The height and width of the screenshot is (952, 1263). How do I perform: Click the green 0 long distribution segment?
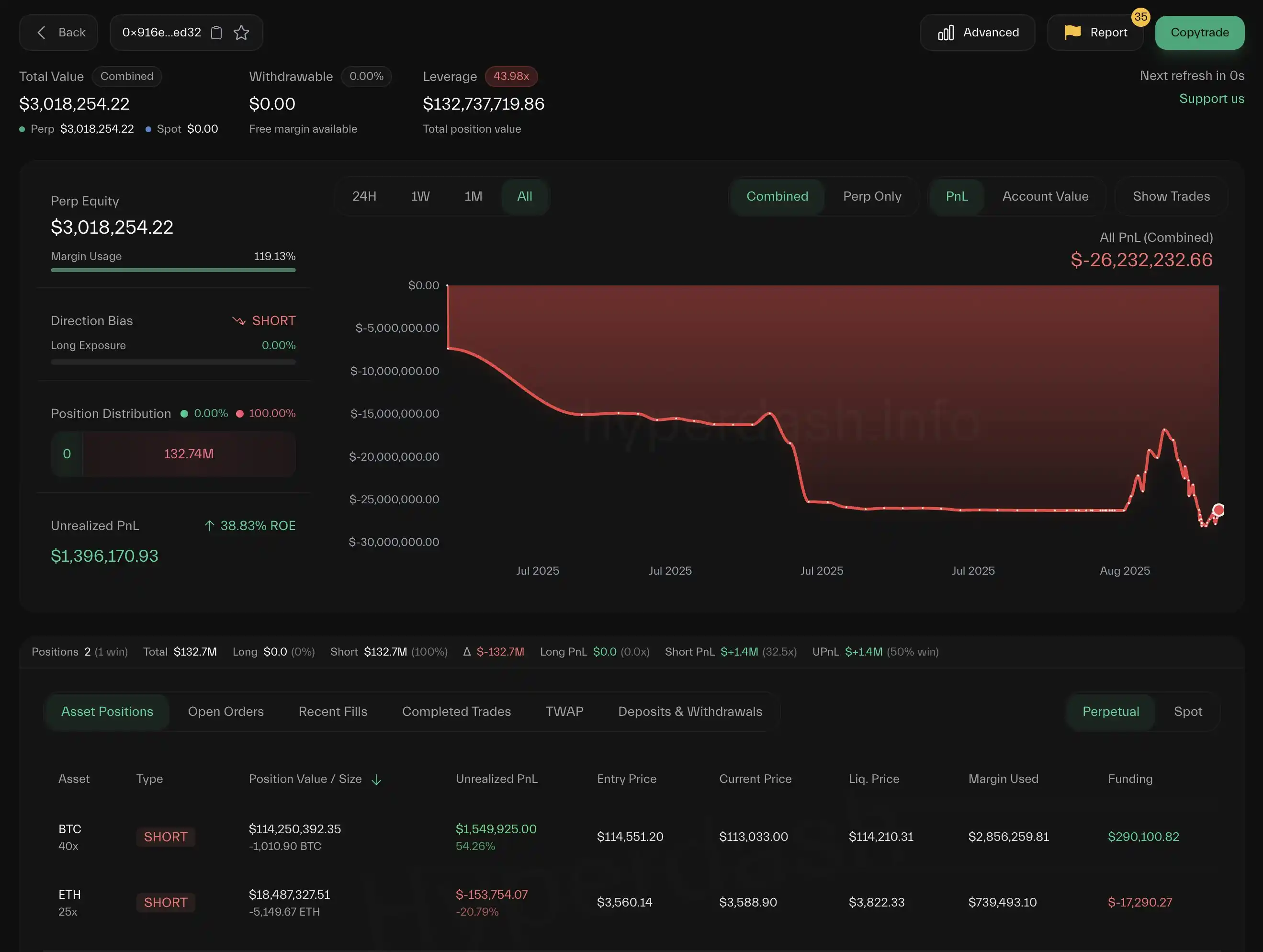pos(67,454)
